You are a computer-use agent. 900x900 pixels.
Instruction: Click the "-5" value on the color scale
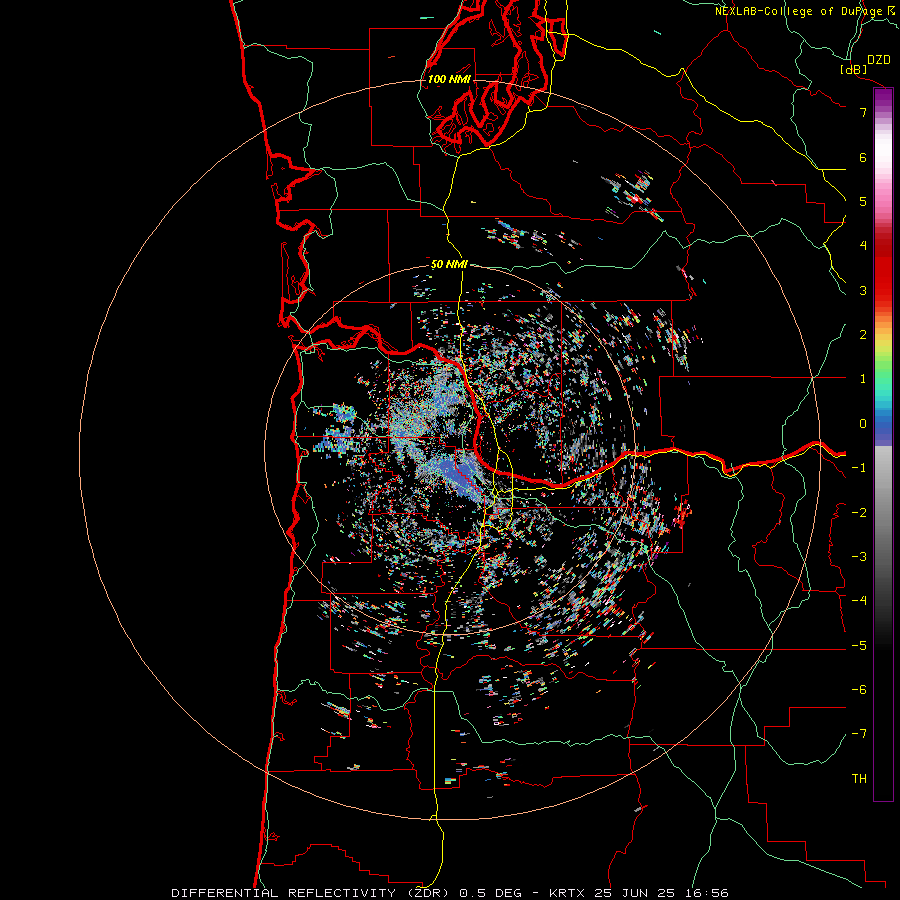tap(859, 646)
